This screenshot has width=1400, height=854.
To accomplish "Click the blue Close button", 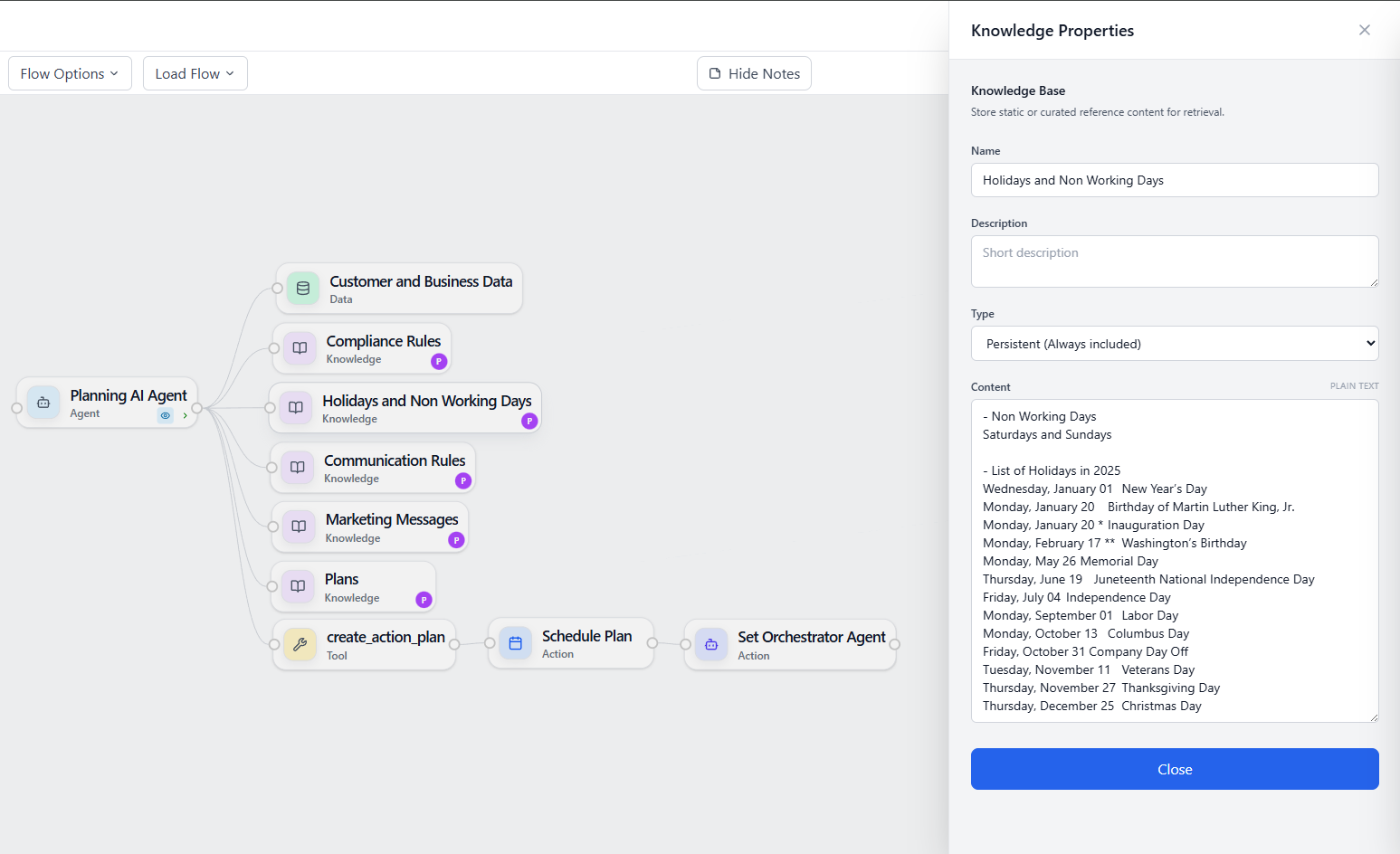I will pyautogui.click(x=1174, y=769).
